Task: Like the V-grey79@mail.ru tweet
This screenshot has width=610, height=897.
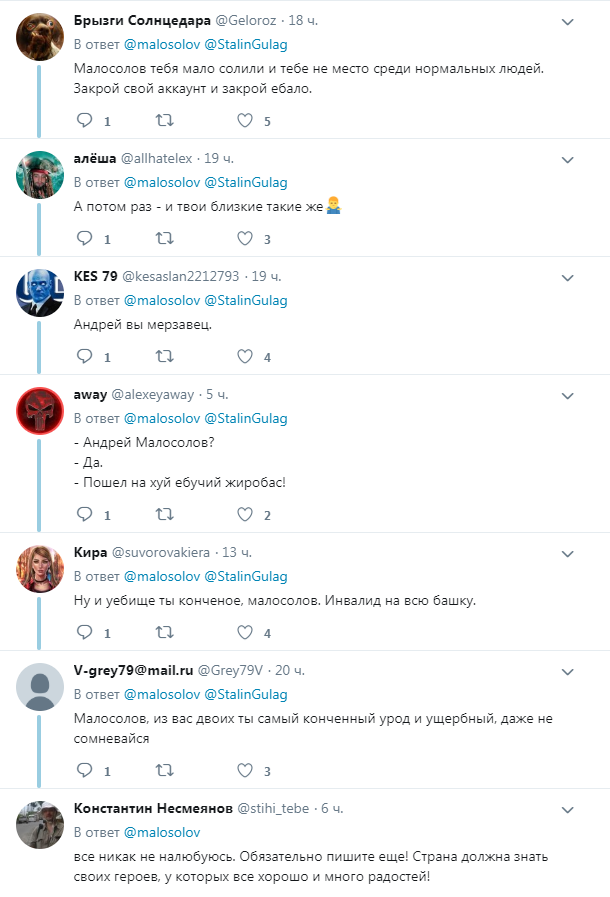Action: (x=245, y=771)
